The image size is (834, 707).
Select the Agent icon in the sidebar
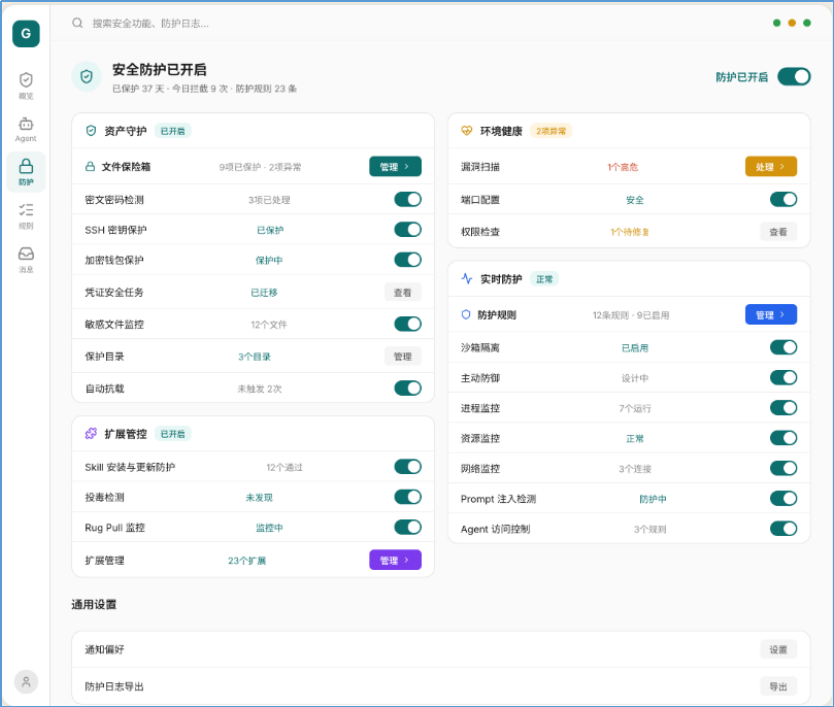26,128
